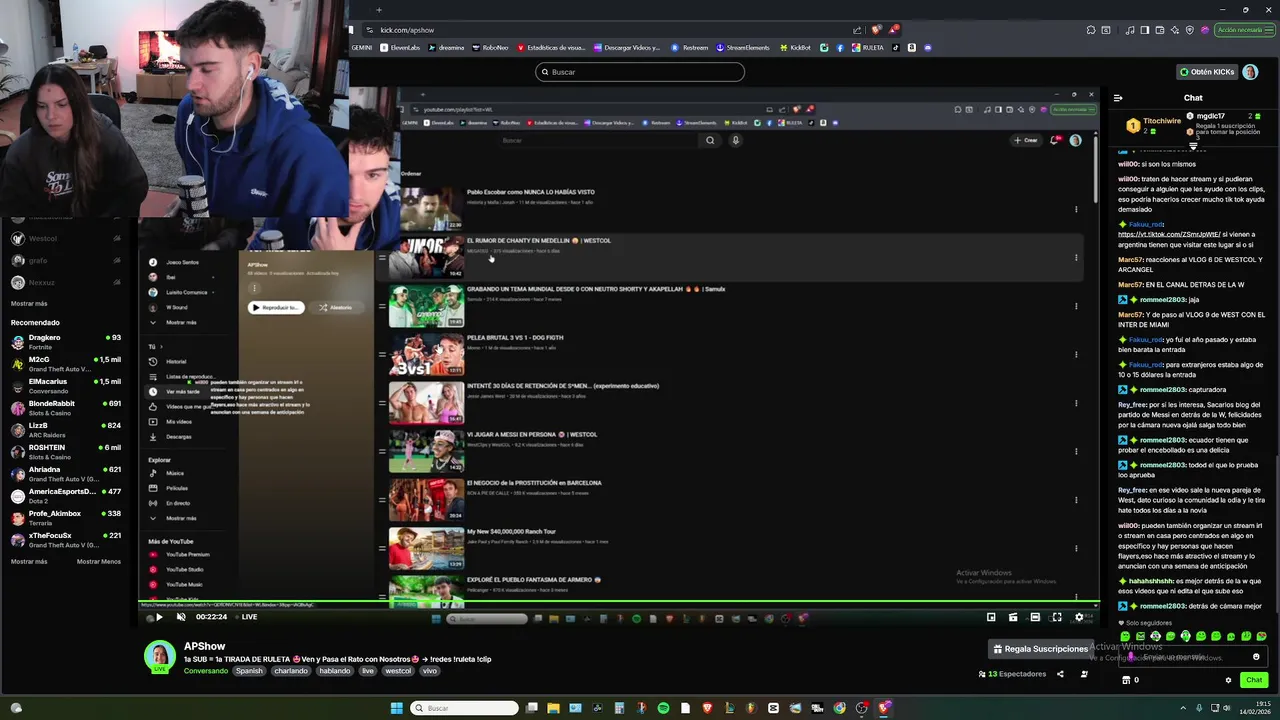Enter fullscreen on the video player
The height and width of the screenshot is (720, 1280).
coord(1056,617)
